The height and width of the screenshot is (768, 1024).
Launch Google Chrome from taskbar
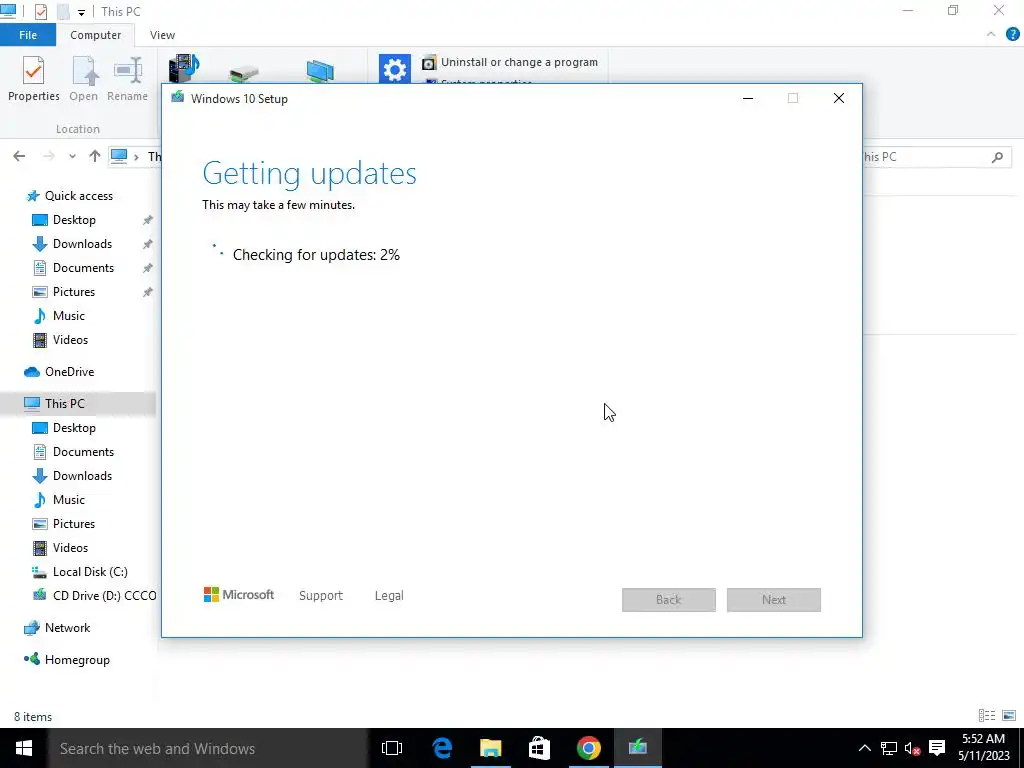click(x=588, y=748)
